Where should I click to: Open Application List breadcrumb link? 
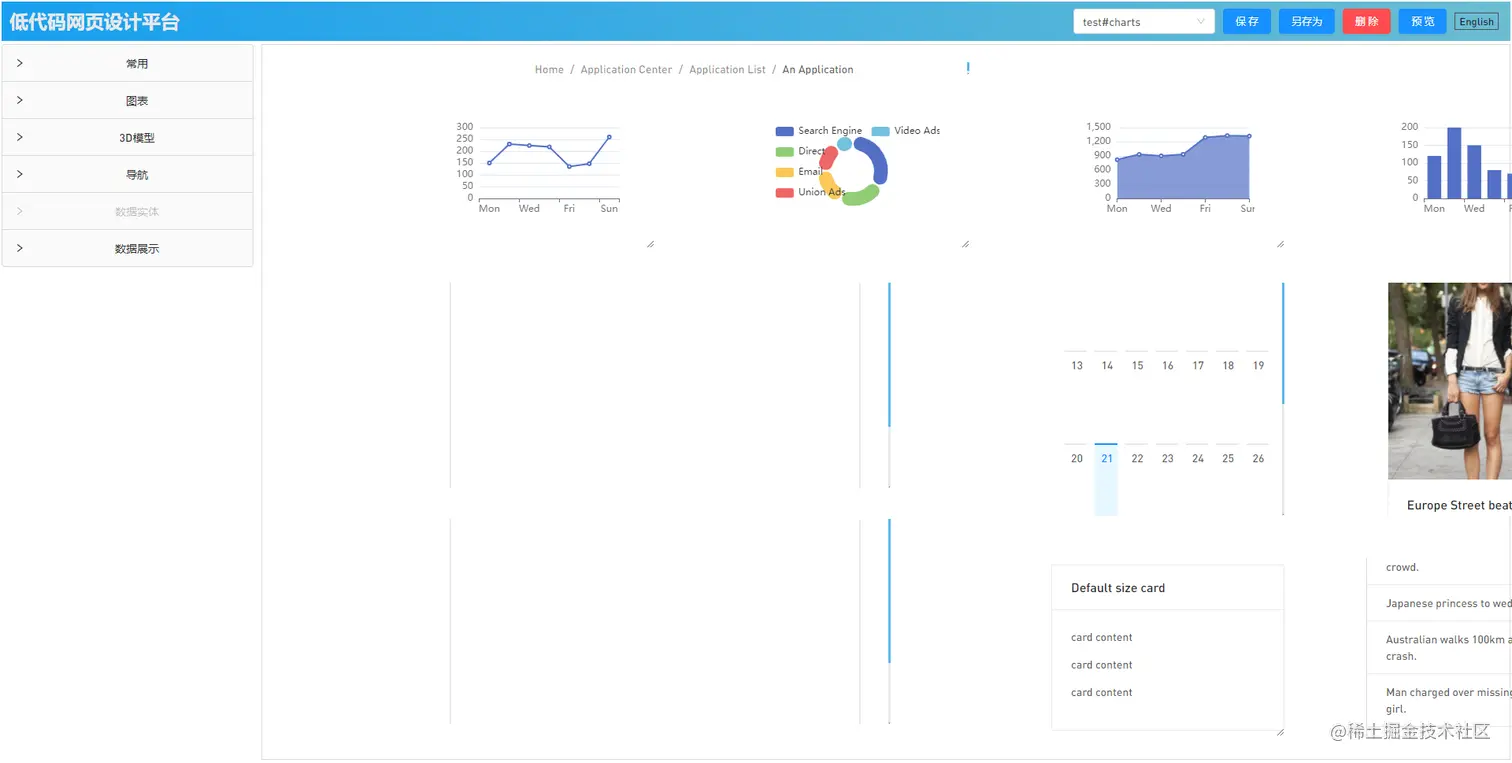[727, 70]
